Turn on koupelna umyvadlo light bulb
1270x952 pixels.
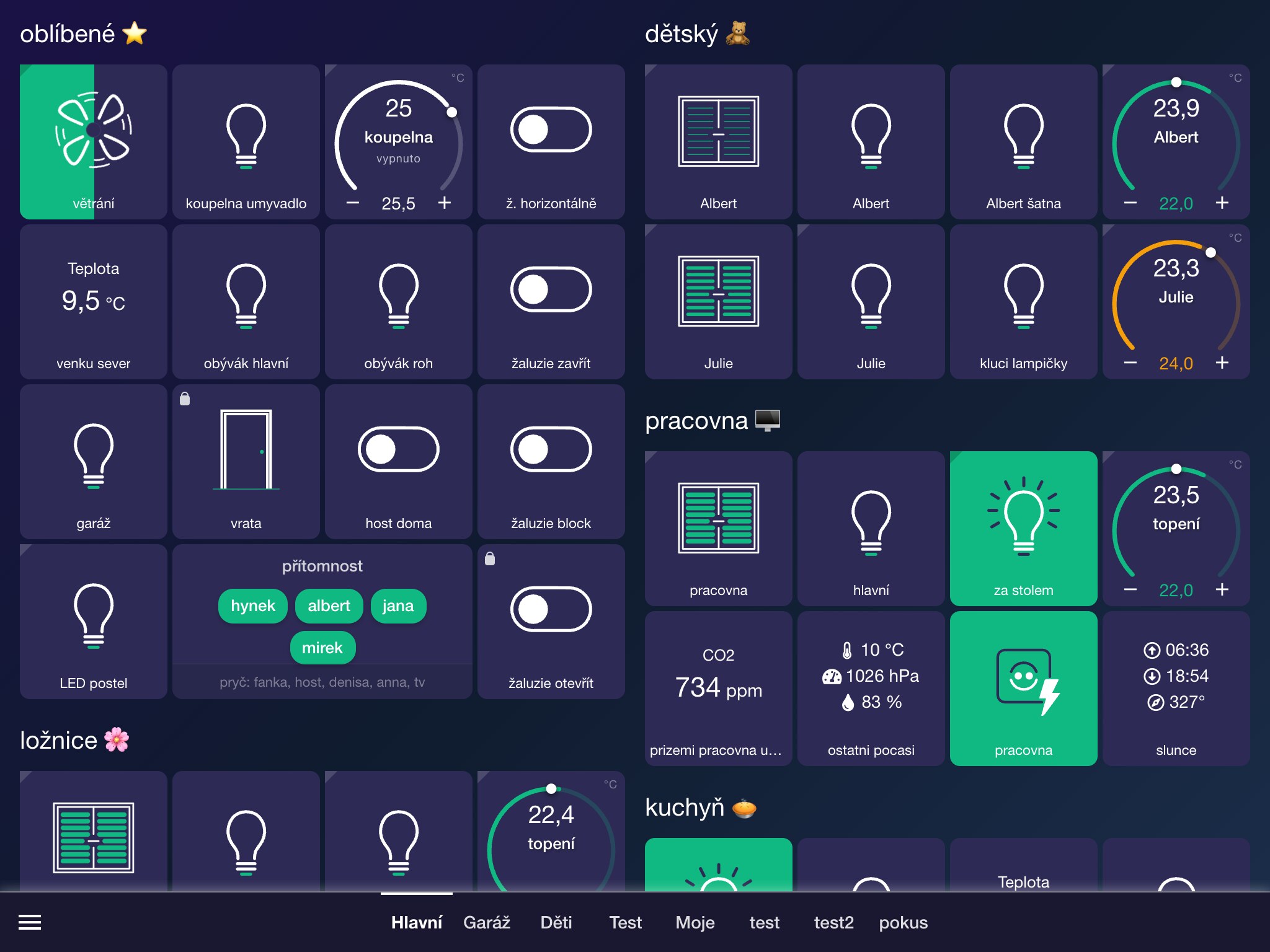click(246, 142)
